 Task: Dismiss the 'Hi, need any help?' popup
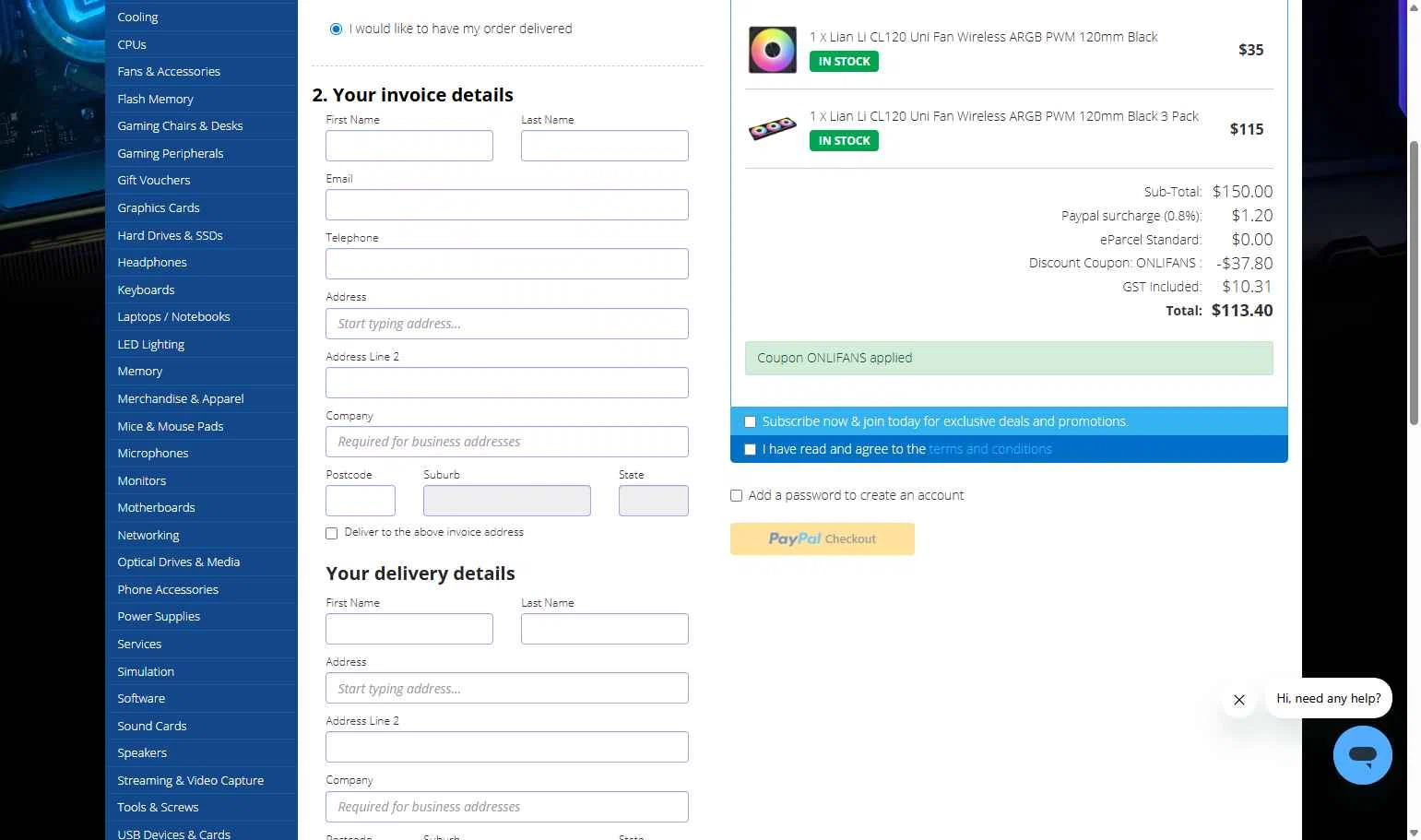click(x=1239, y=700)
